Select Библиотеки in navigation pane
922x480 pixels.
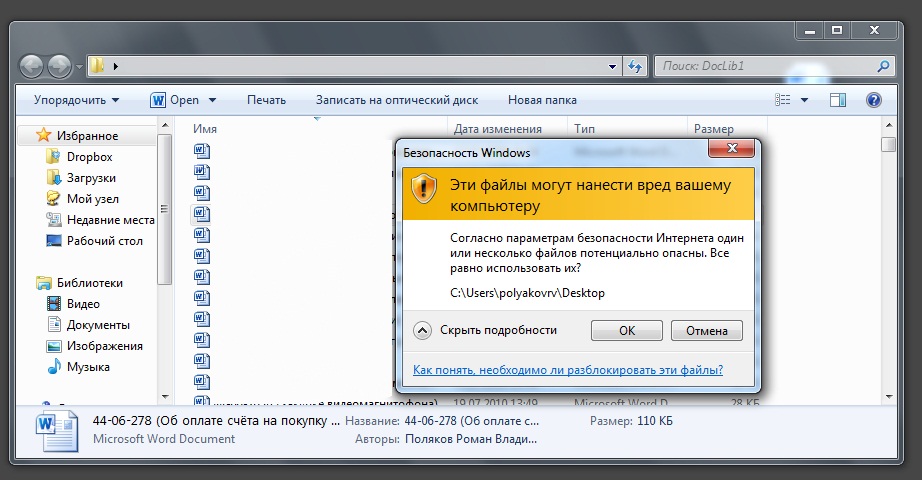[x=89, y=283]
